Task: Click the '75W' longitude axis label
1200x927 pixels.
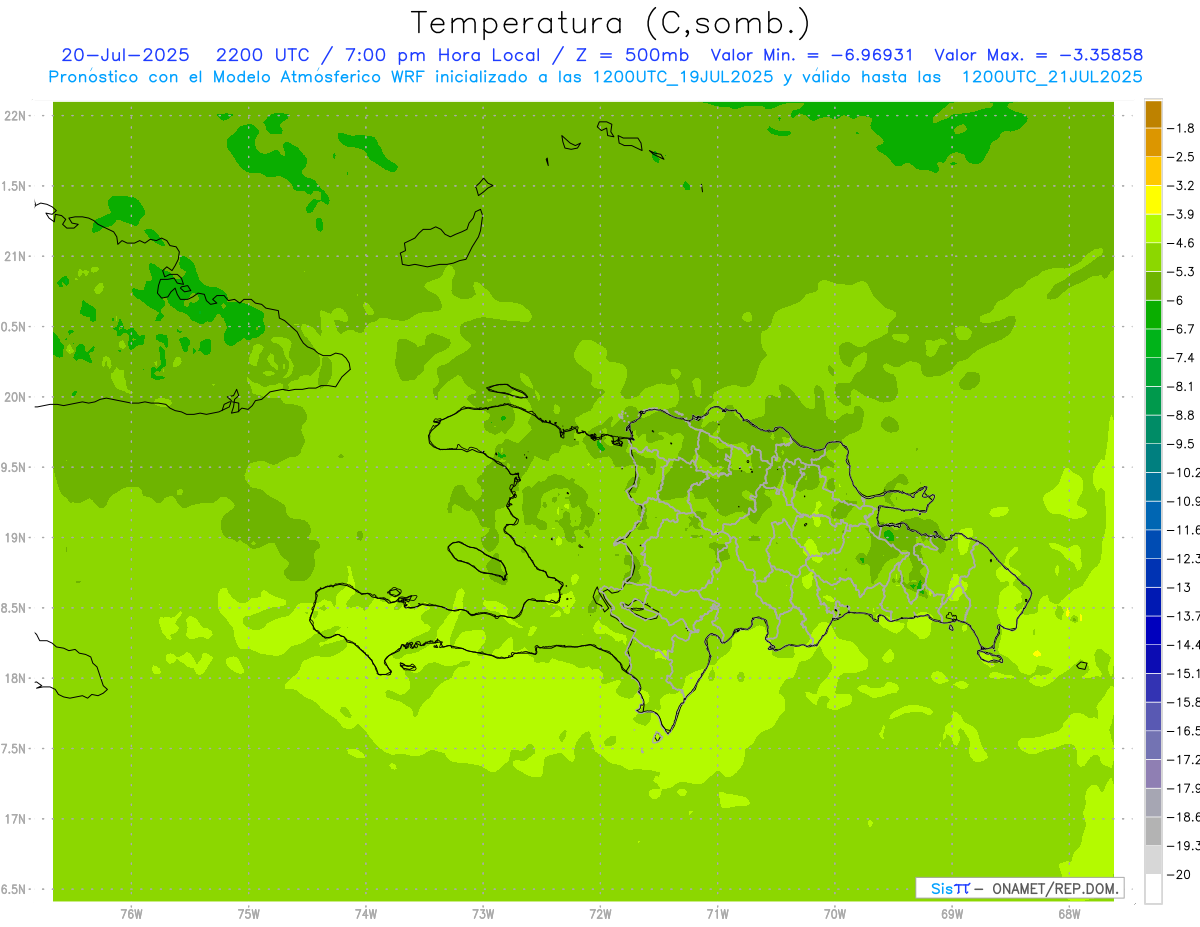Action: [x=249, y=913]
